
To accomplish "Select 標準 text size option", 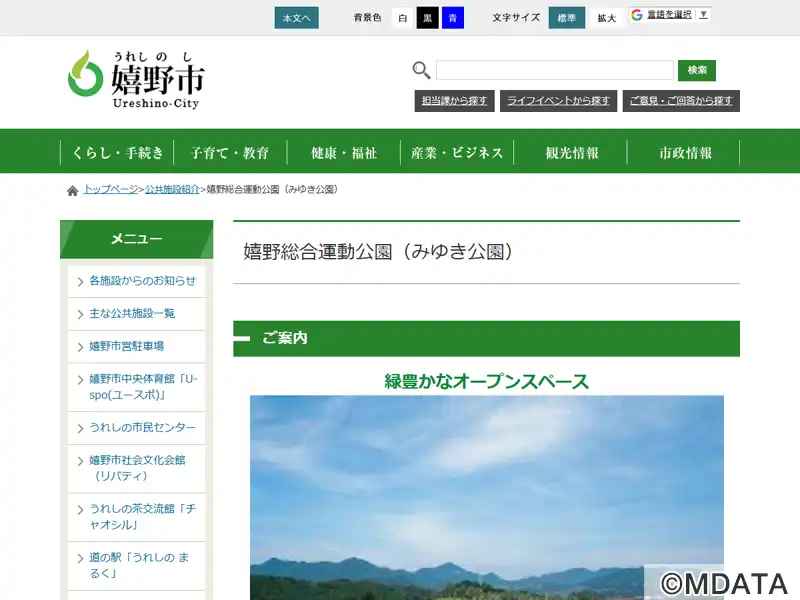I will [567, 18].
